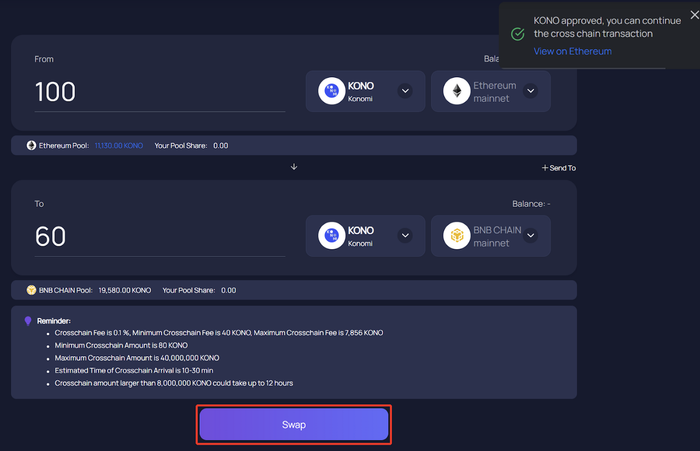Click the + Send To option

click(559, 168)
